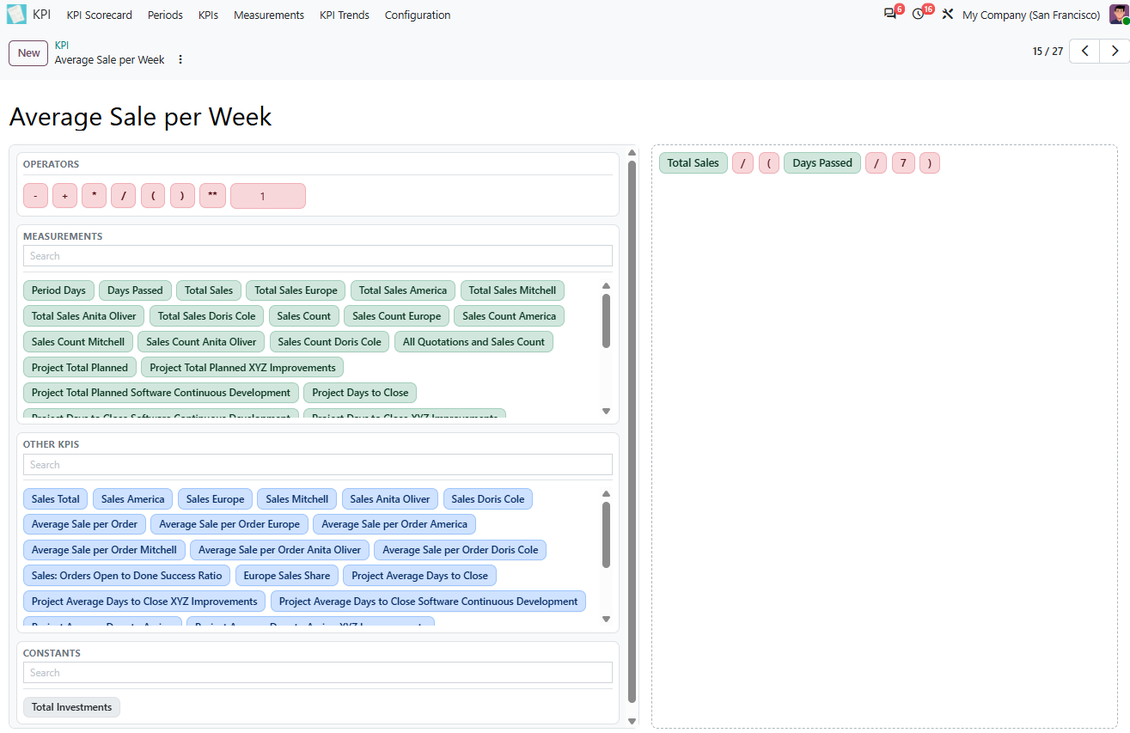
Task: Select the Days Passed chip in the formula
Action: 822,163
